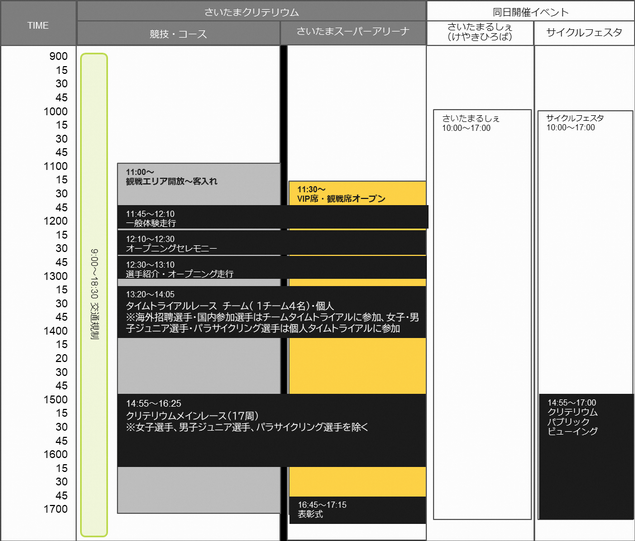This screenshot has width=635, height=541.
Task: Click the 14:55～17:00 パブリックビューイング block
Action: click(x=584, y=455)
